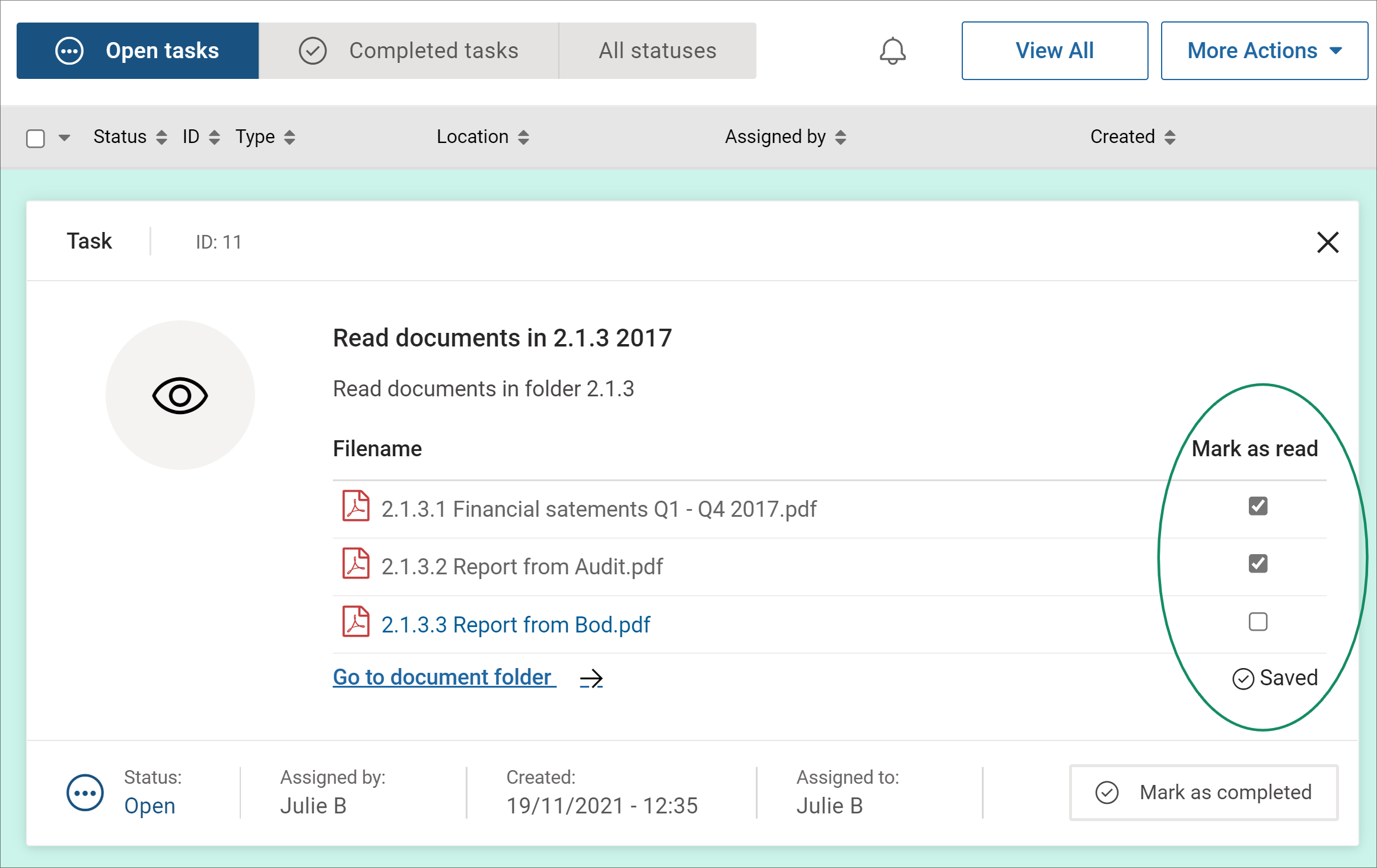Click the PDF icon for Report from Audit

356,564
